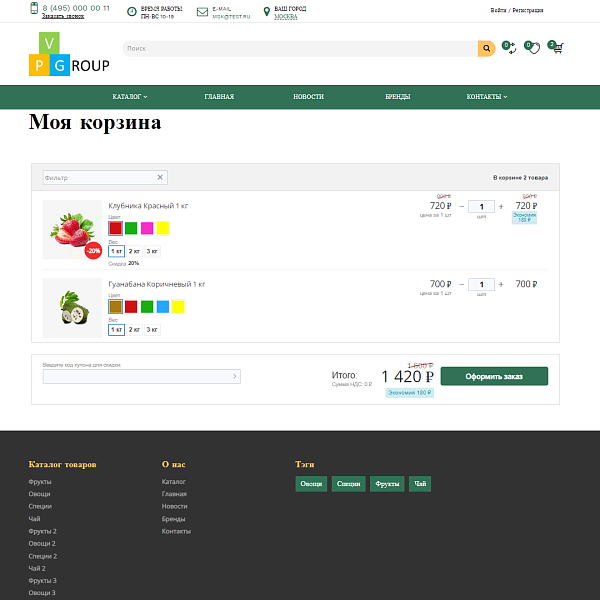
Task: Expand the Контакты menu dropdown
Action: pyautogui.click(x=486, y=97)
